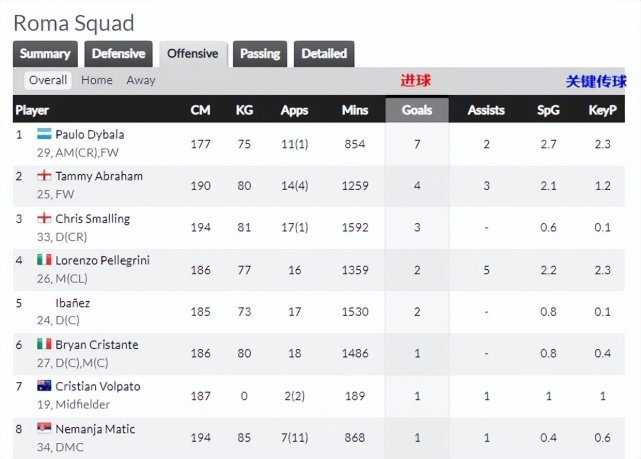This screenshot has width=641, height=459.
Task: Open the Summary tab
Action: [x=45, y=54]
